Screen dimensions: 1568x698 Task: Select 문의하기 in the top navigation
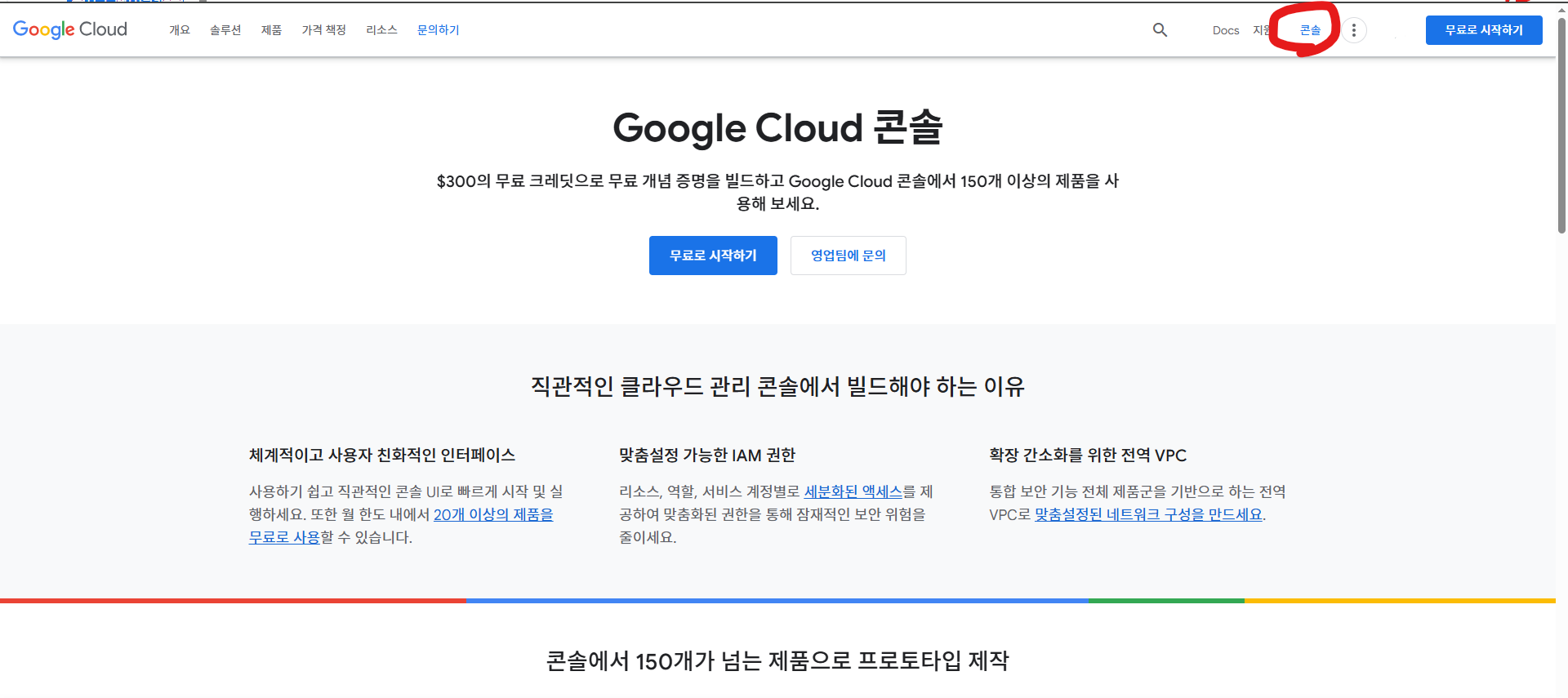[x=438, y=30]
